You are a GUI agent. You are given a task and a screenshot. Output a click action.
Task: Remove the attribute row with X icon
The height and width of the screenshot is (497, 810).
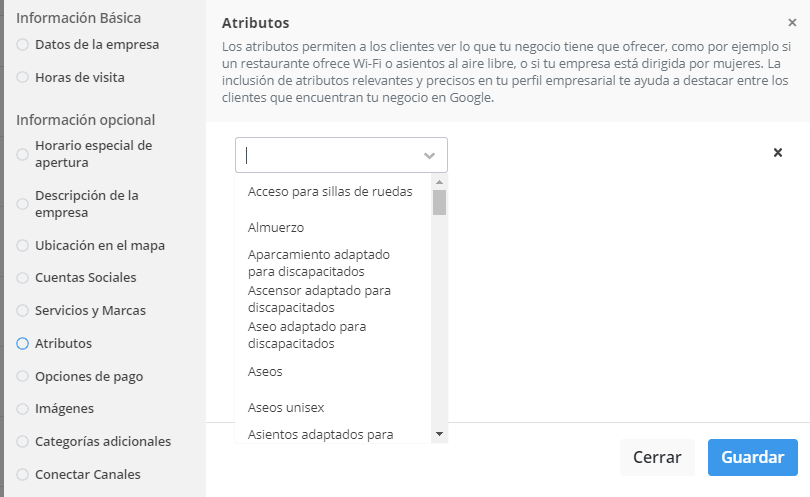click(x=778, y=153)
